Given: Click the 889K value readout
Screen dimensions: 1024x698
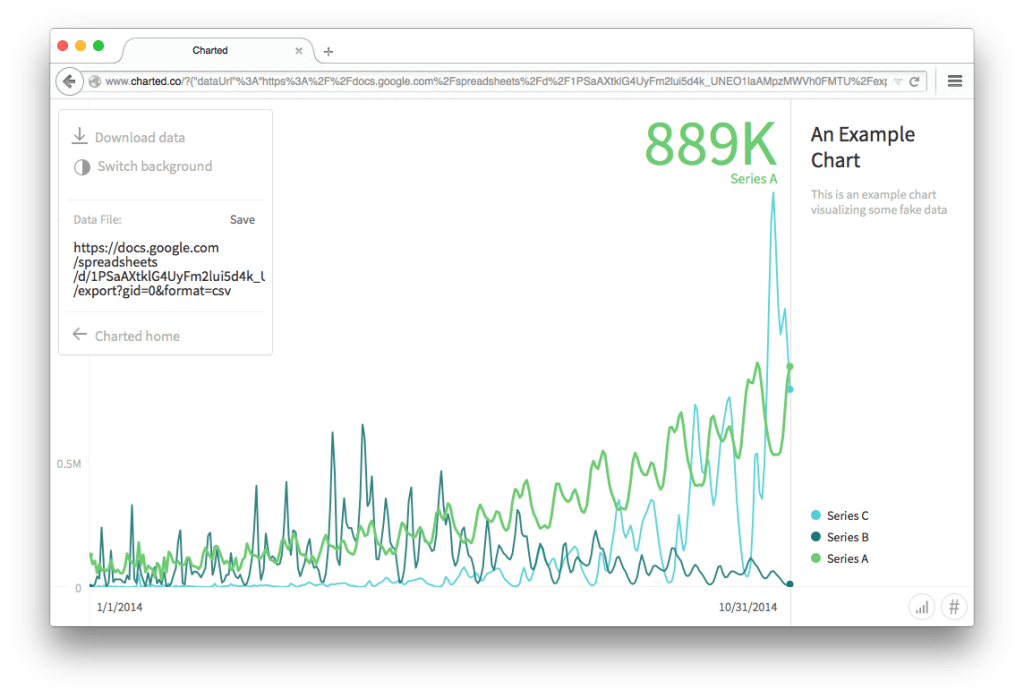Looking at the screenshot, I should pyautogui.click(x=711, y=144).
